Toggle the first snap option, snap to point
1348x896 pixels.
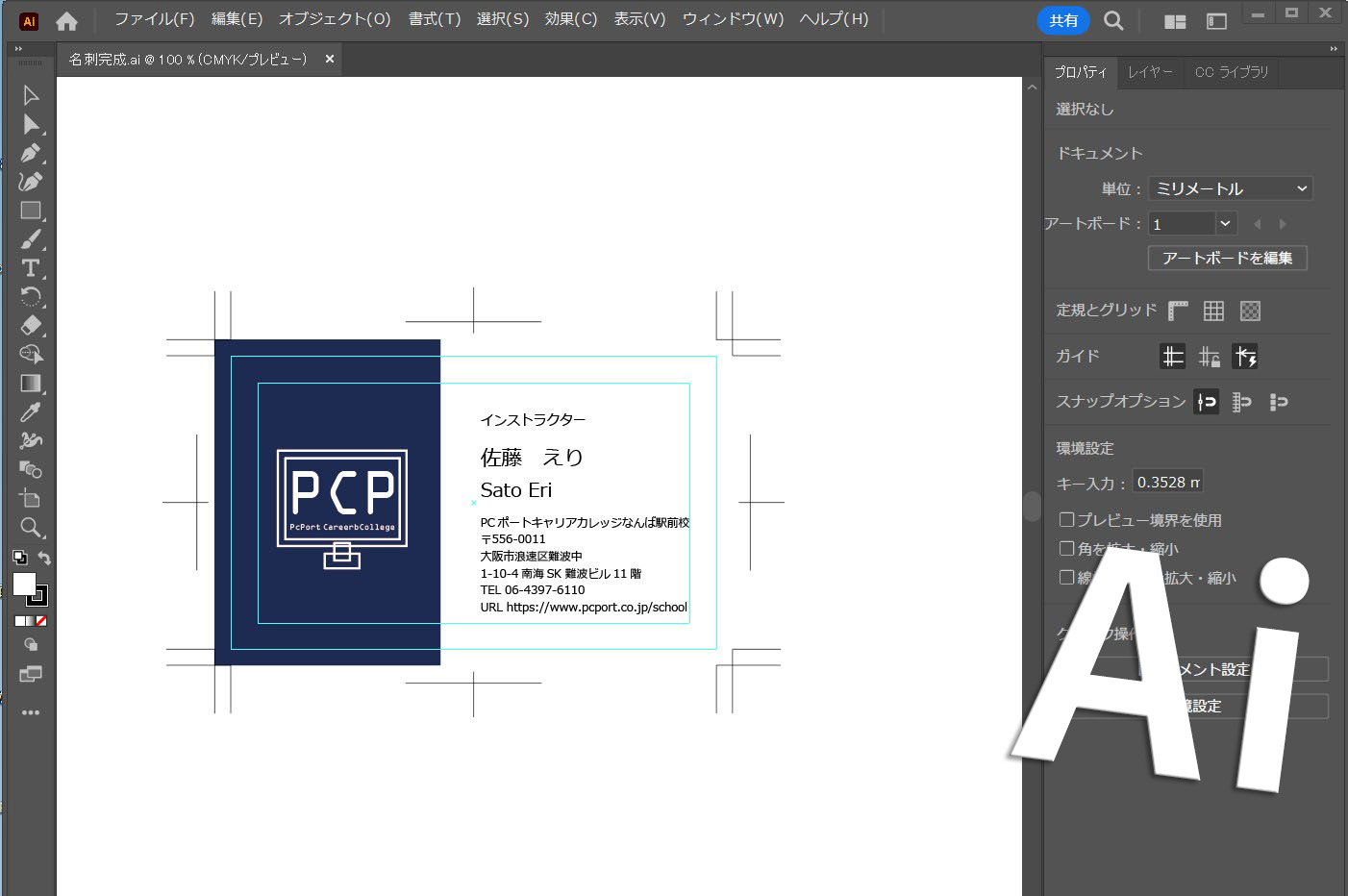pos(1207,402)
